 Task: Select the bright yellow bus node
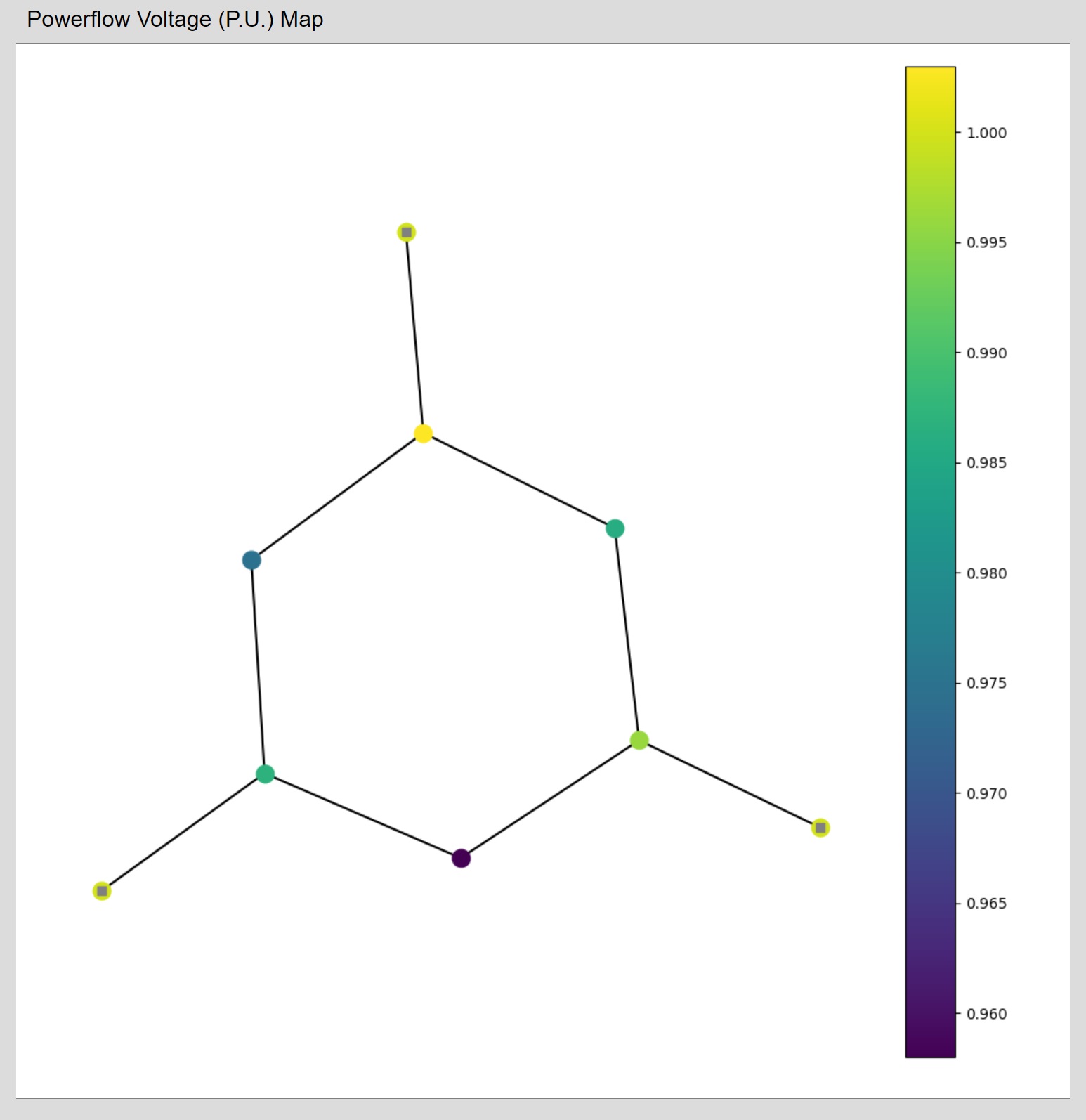point(423,434)
